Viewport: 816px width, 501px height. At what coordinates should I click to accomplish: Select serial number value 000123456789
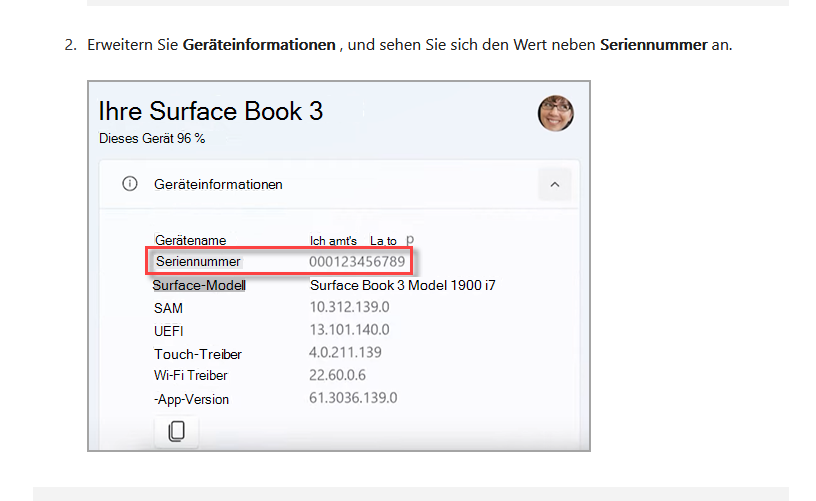point(357,261)
